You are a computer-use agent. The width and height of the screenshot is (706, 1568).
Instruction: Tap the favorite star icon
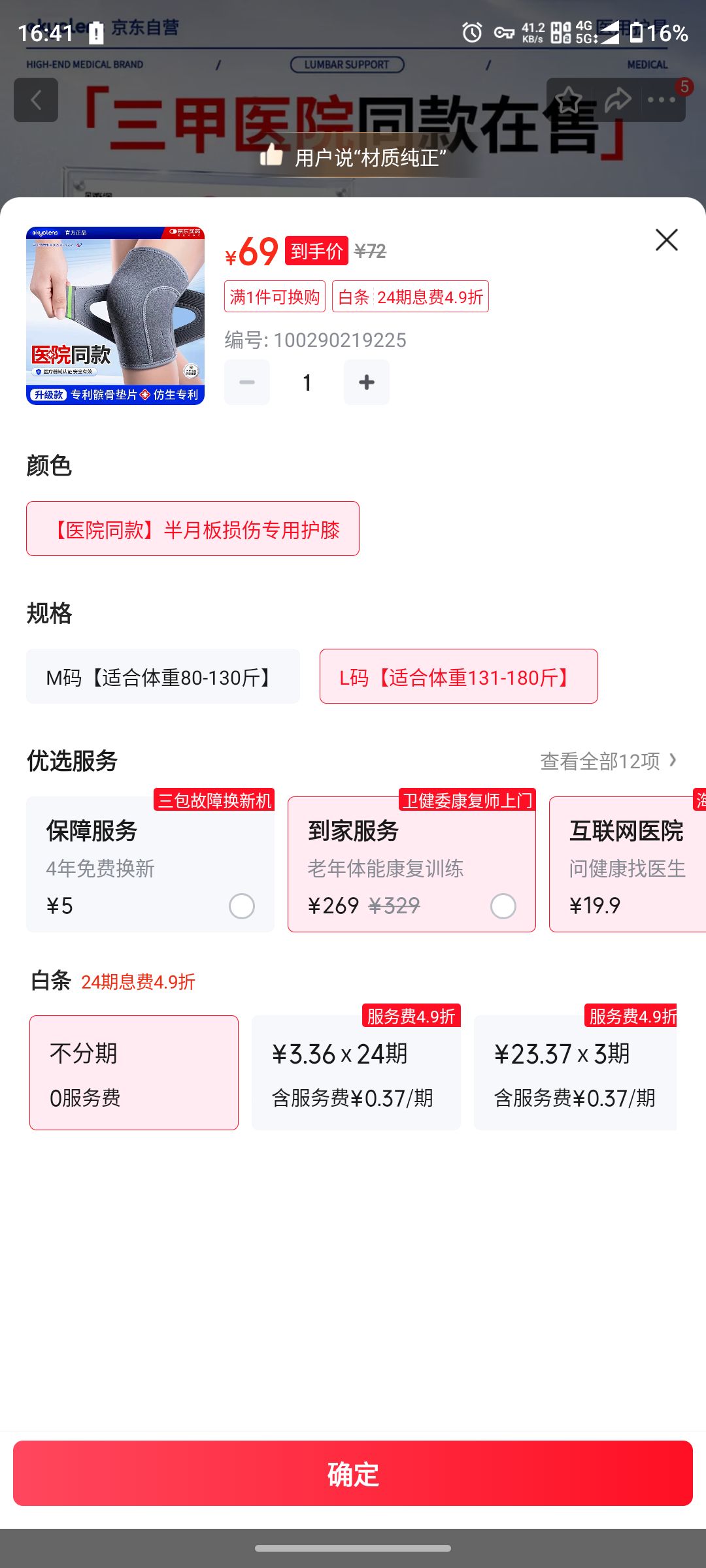[568, 100]
